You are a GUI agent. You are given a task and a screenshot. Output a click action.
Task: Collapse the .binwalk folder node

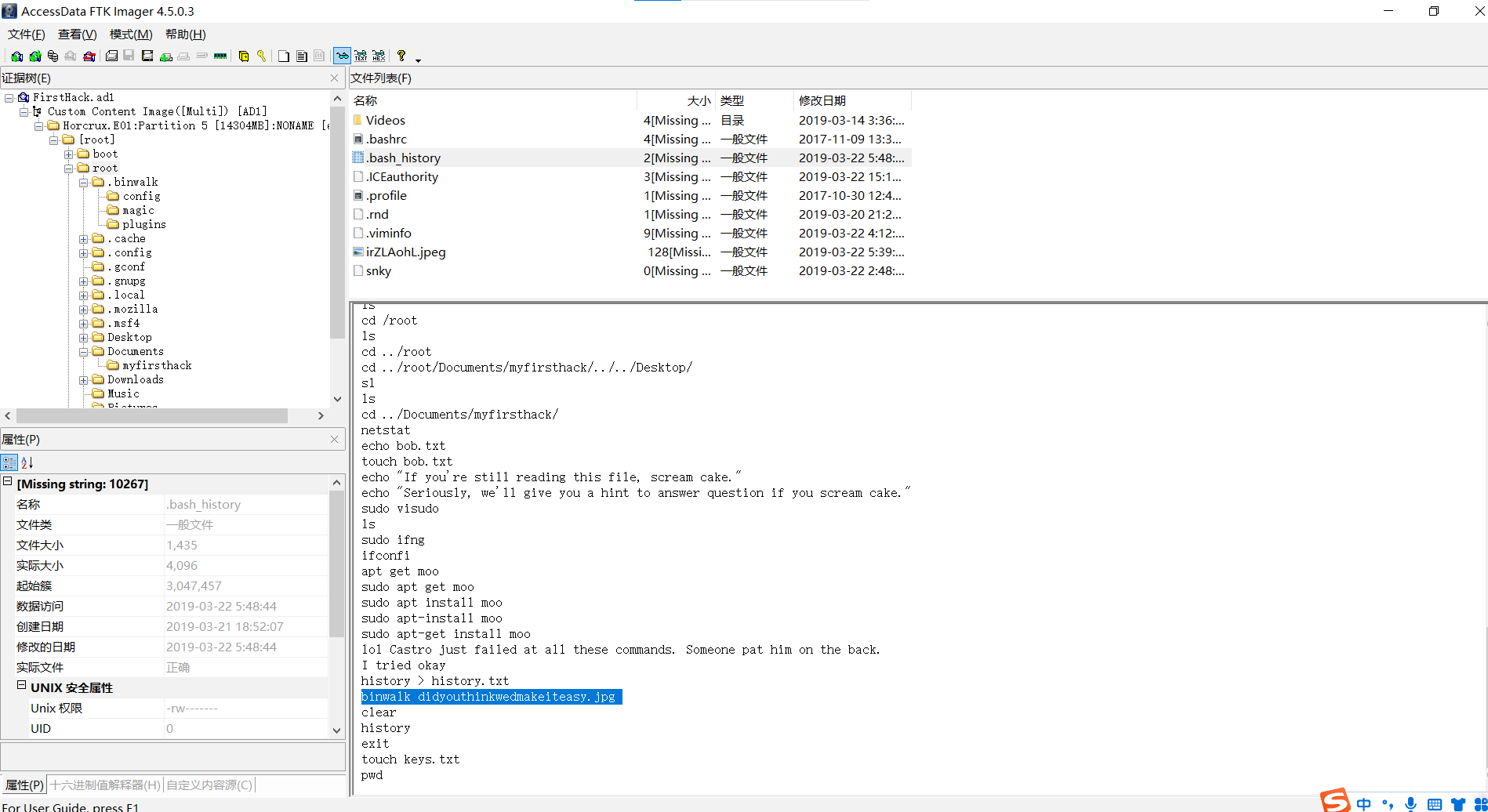point(84,183)
